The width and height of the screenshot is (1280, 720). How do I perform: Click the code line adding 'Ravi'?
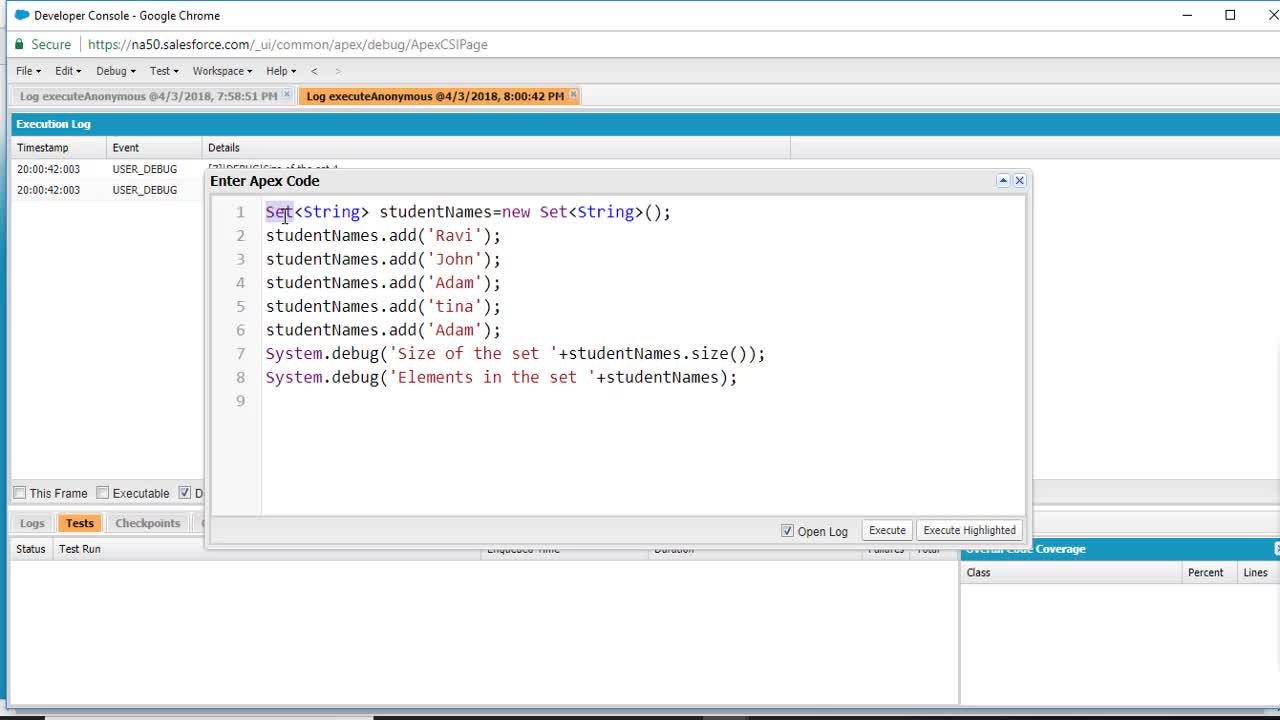pyautogui.click(x=383, y=236)
